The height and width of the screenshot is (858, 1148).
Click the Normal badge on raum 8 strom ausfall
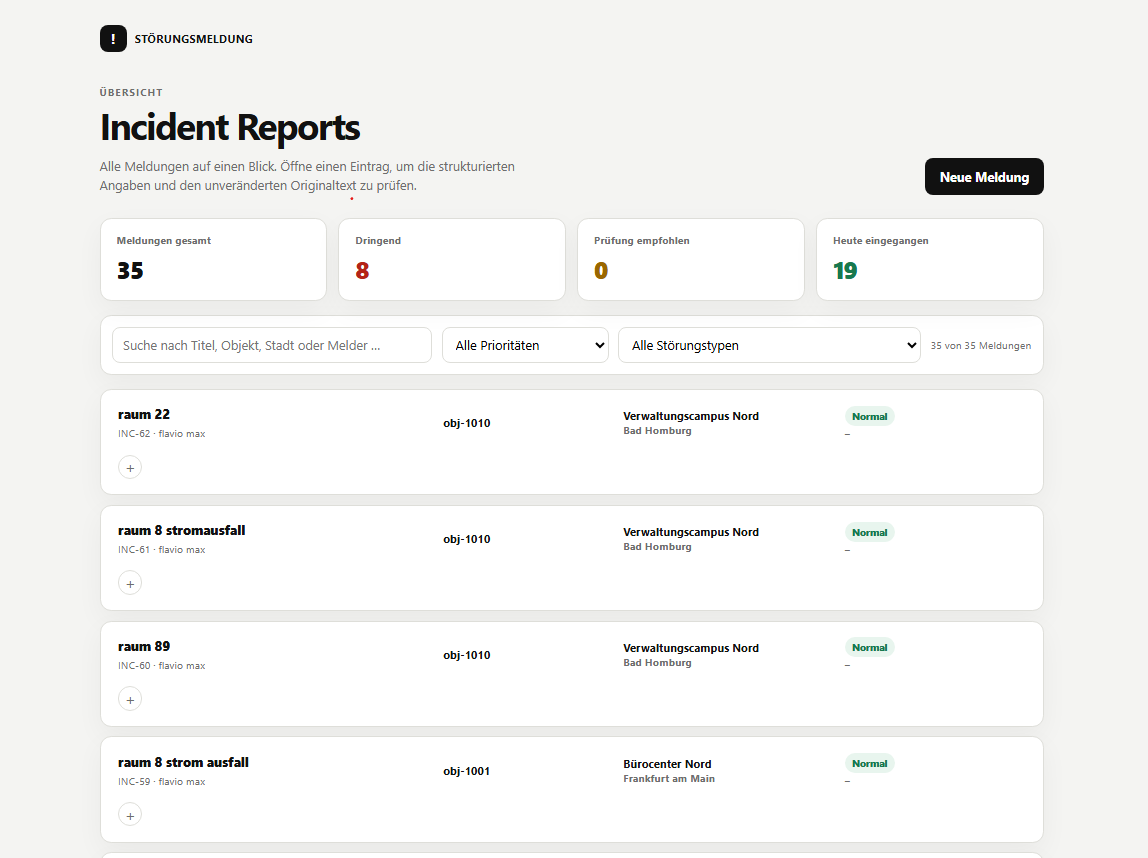coord(869,764)
